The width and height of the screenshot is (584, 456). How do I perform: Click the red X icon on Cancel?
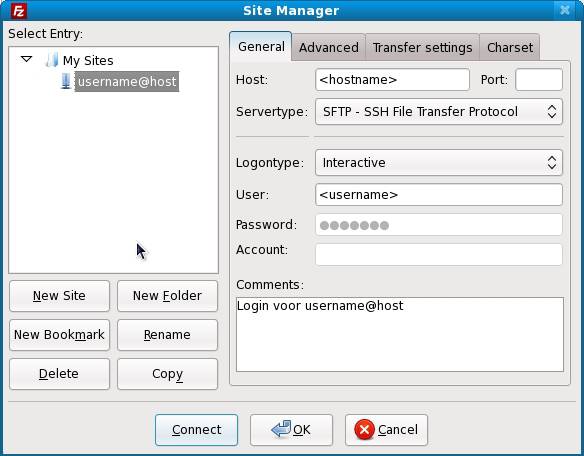tap(364, 430)
